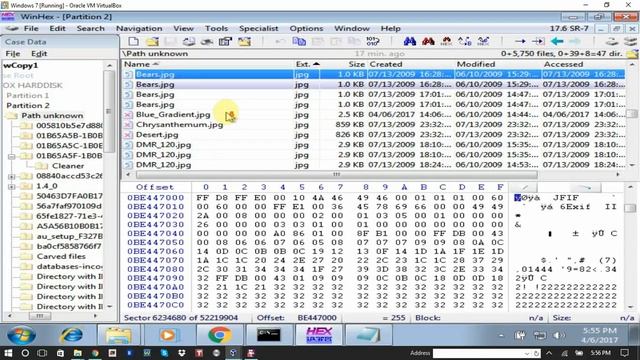The width and height of the screenshot is (640, 360).
Task: Open the Tools menu
Action: pyautogui.click(x=216, y=28)
